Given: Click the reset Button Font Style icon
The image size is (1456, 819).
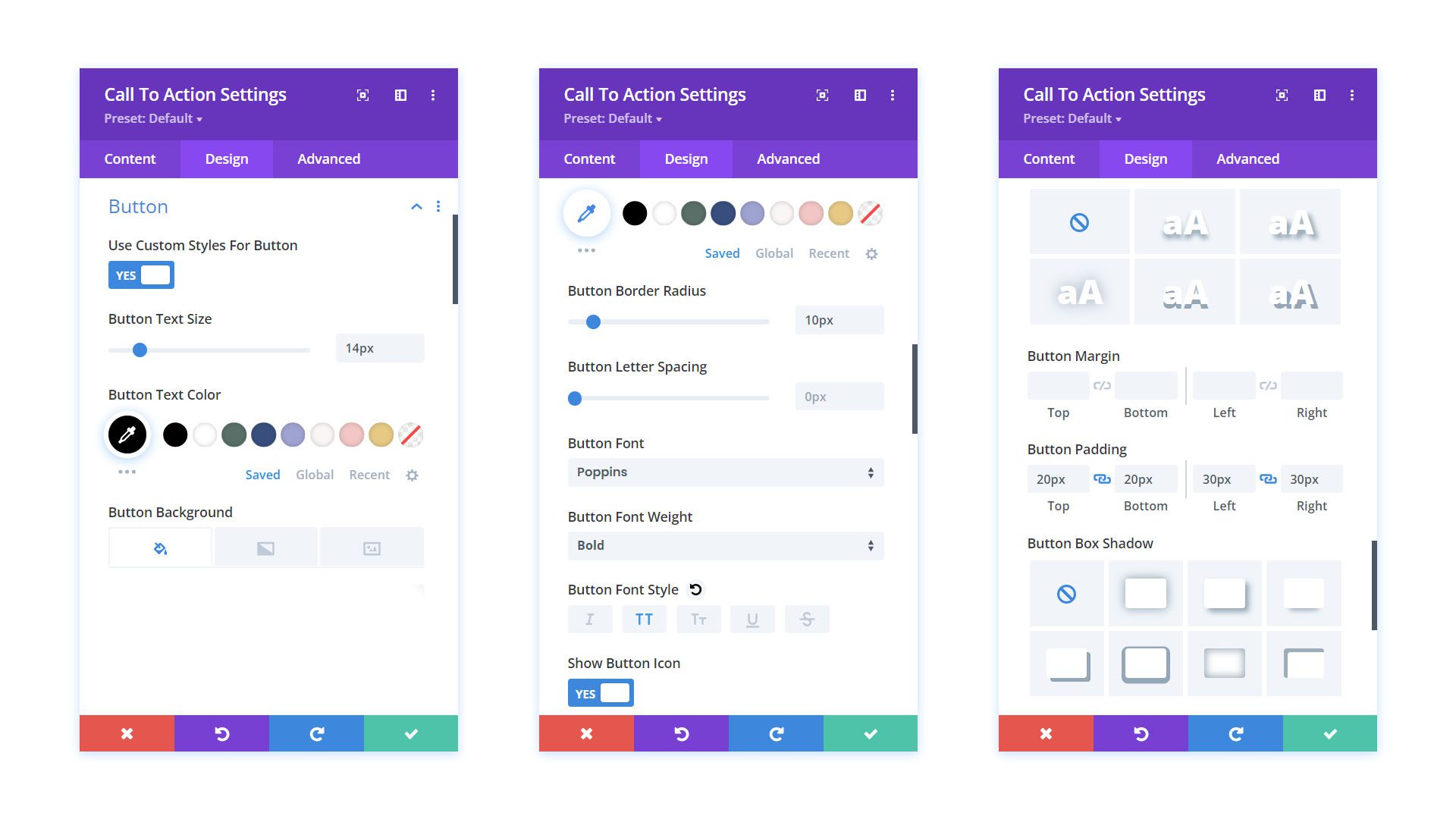Looking at the screenshot, I should click(x=697, y=589).
